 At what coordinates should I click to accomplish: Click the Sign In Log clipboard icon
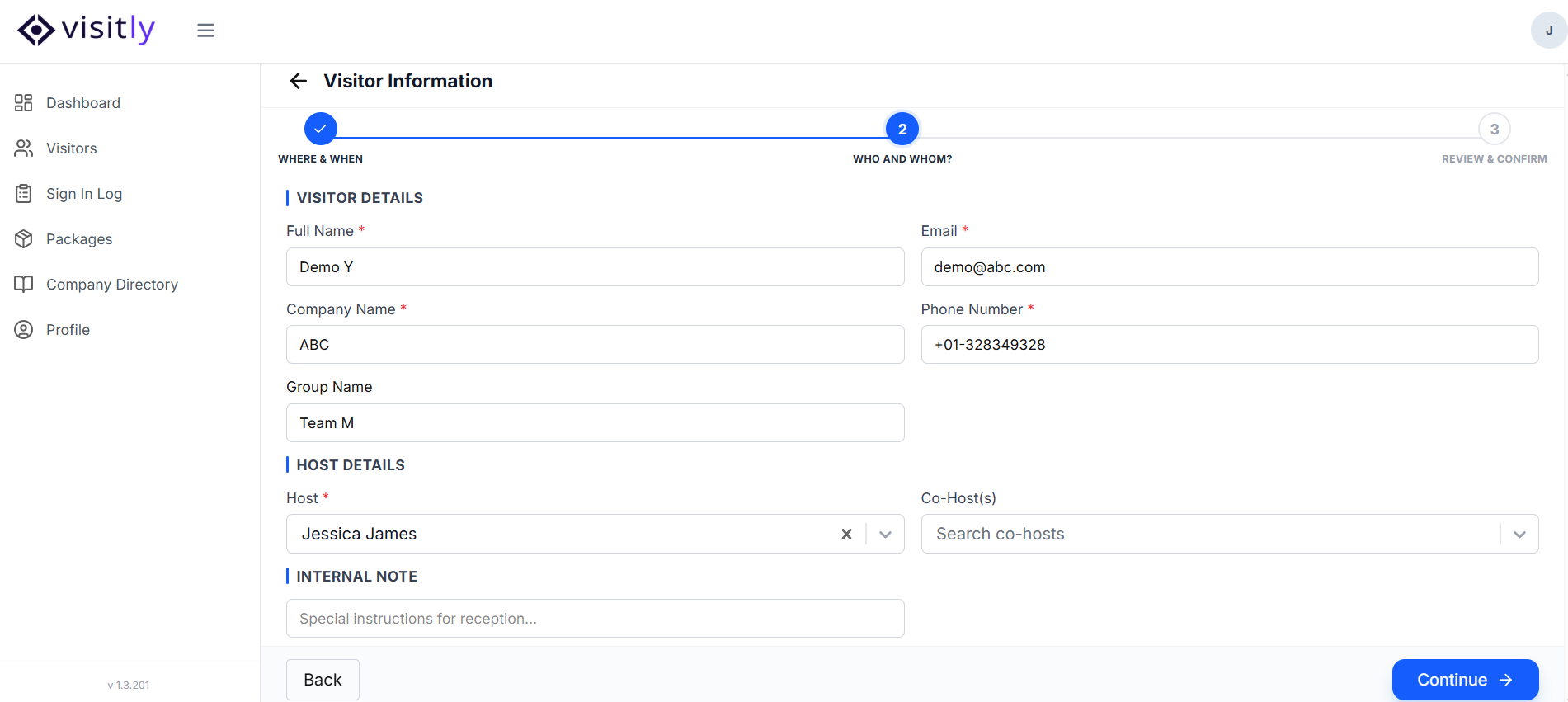pos(24,194)
